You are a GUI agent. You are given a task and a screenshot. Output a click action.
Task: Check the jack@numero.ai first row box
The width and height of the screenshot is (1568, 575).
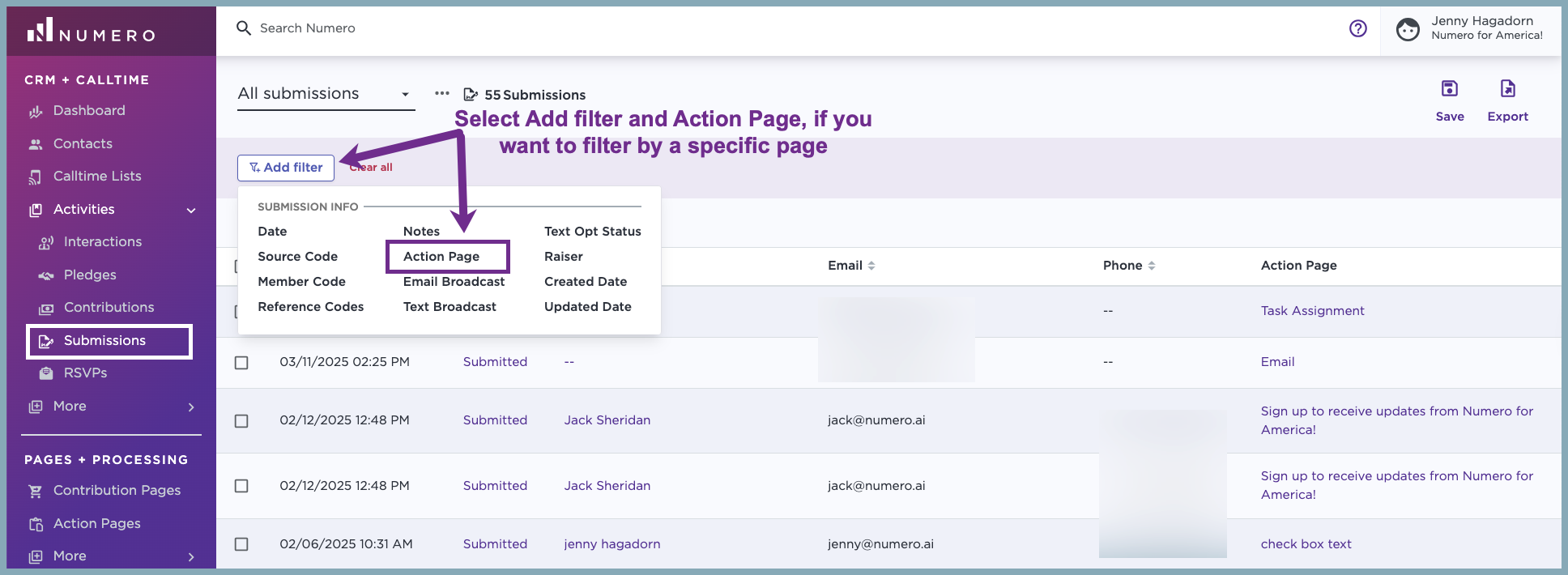pos(241,420)
